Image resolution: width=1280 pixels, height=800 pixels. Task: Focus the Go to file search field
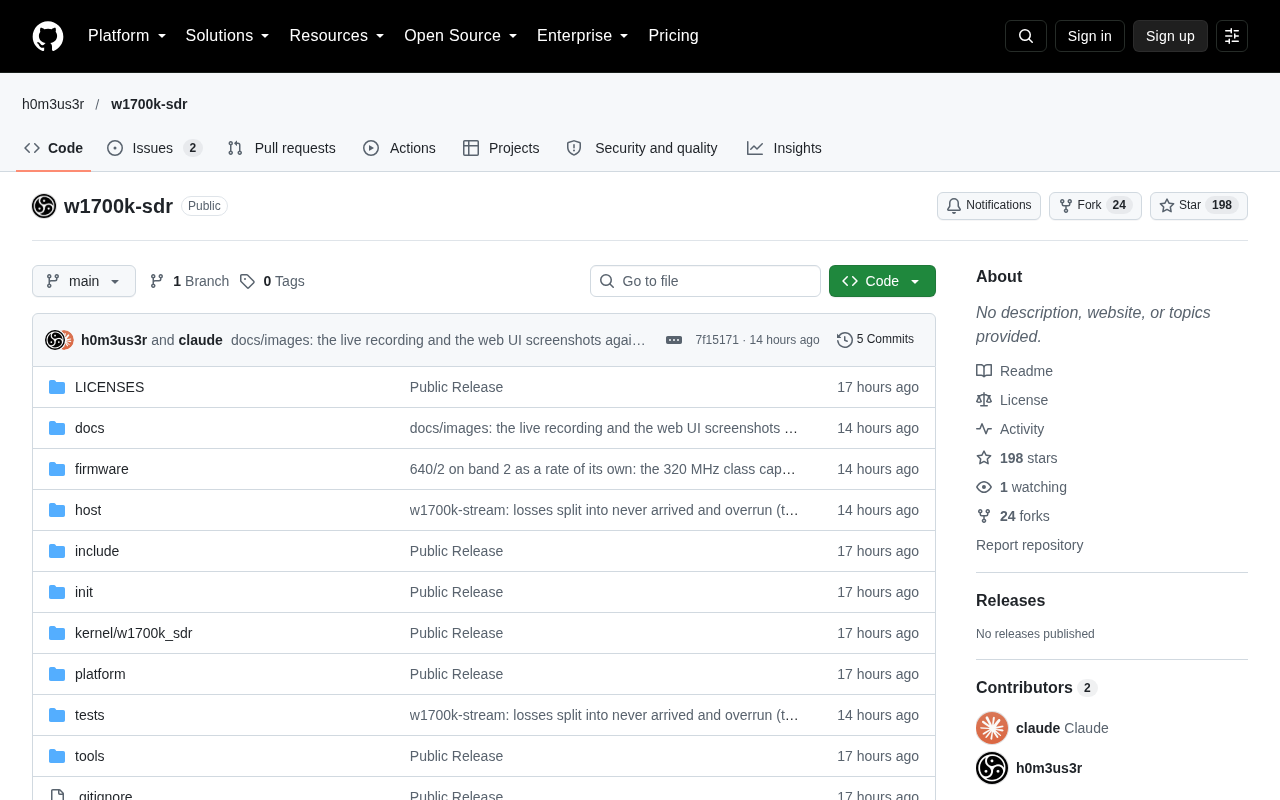coord(705,281)
